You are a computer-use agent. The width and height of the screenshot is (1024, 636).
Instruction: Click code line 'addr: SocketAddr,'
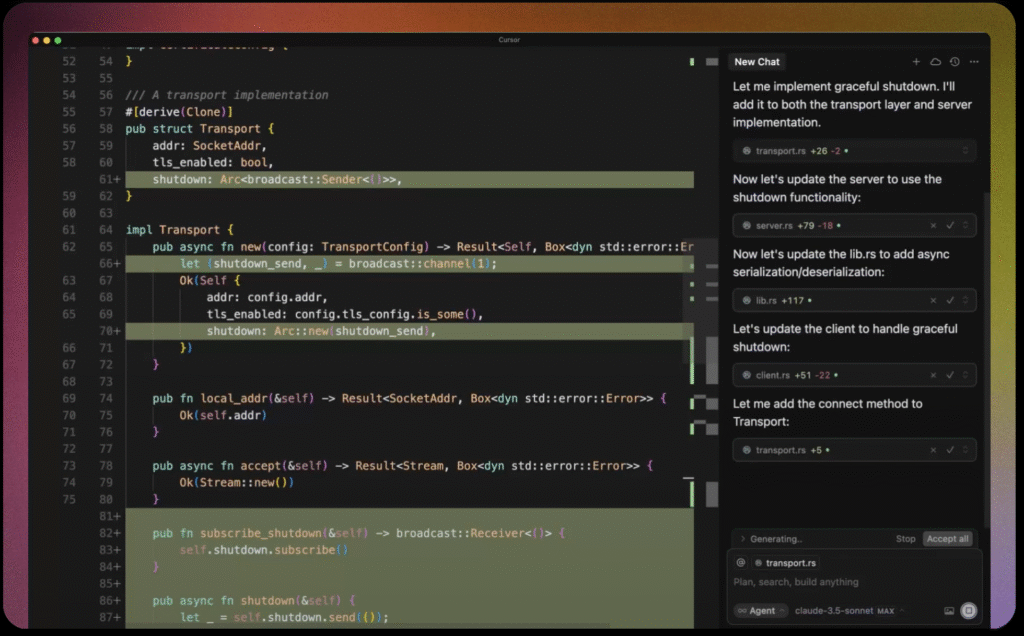pyautogui.click(x=210, y=146)
